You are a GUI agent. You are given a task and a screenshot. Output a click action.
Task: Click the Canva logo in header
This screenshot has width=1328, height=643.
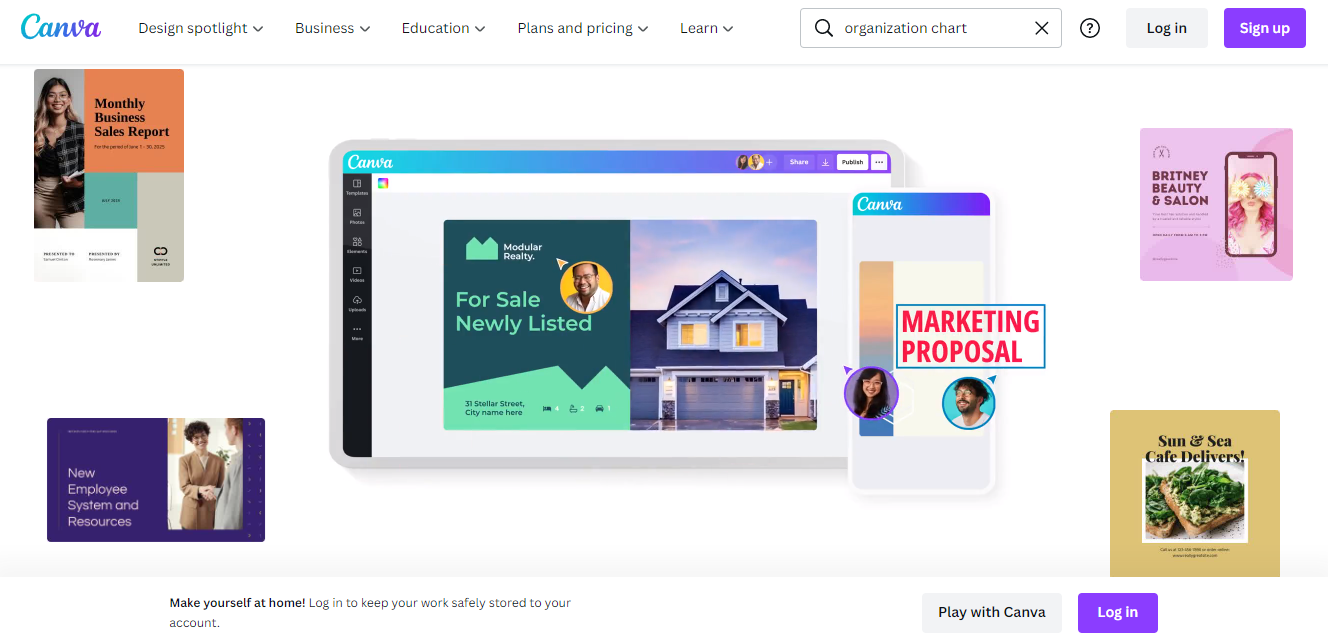pyautogui.click(x=61, y=27)
